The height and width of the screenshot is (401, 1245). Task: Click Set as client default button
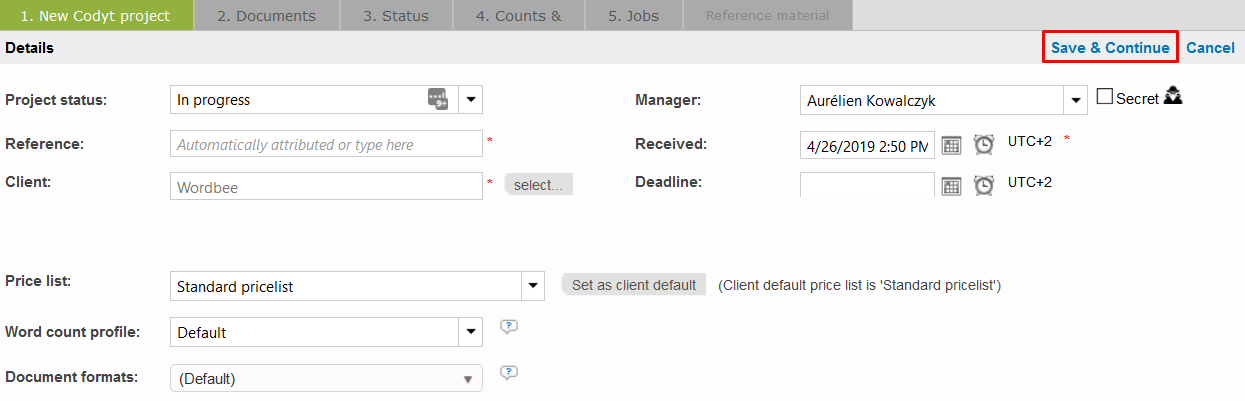[633, 285]
